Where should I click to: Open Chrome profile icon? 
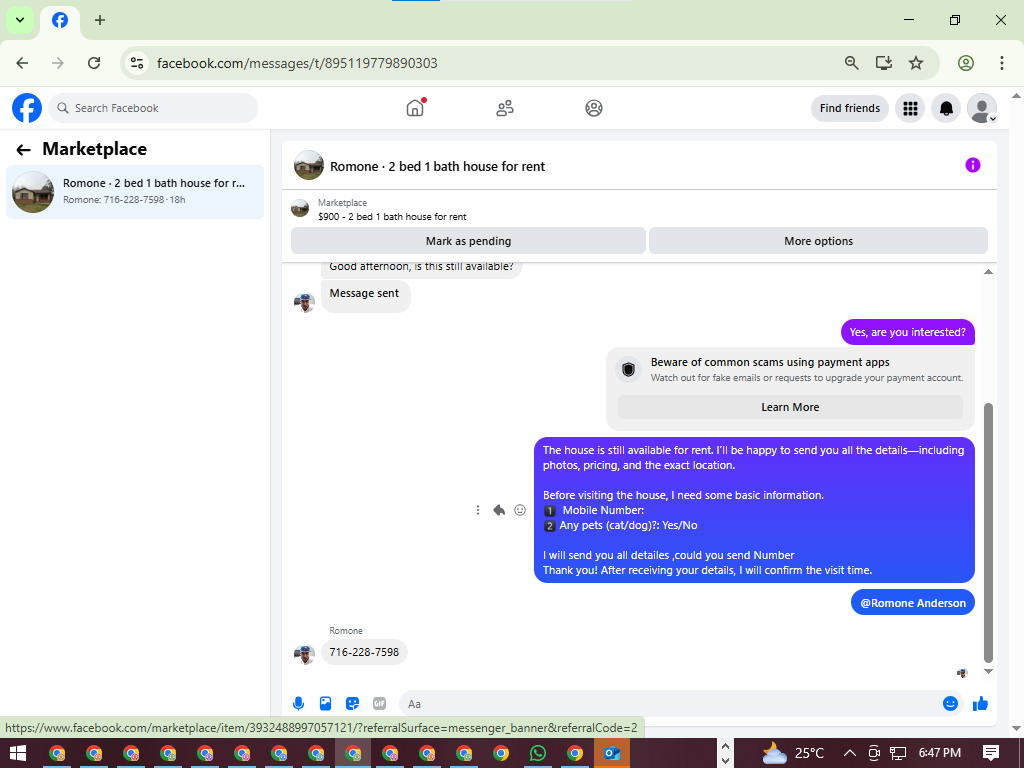[966, 63]
